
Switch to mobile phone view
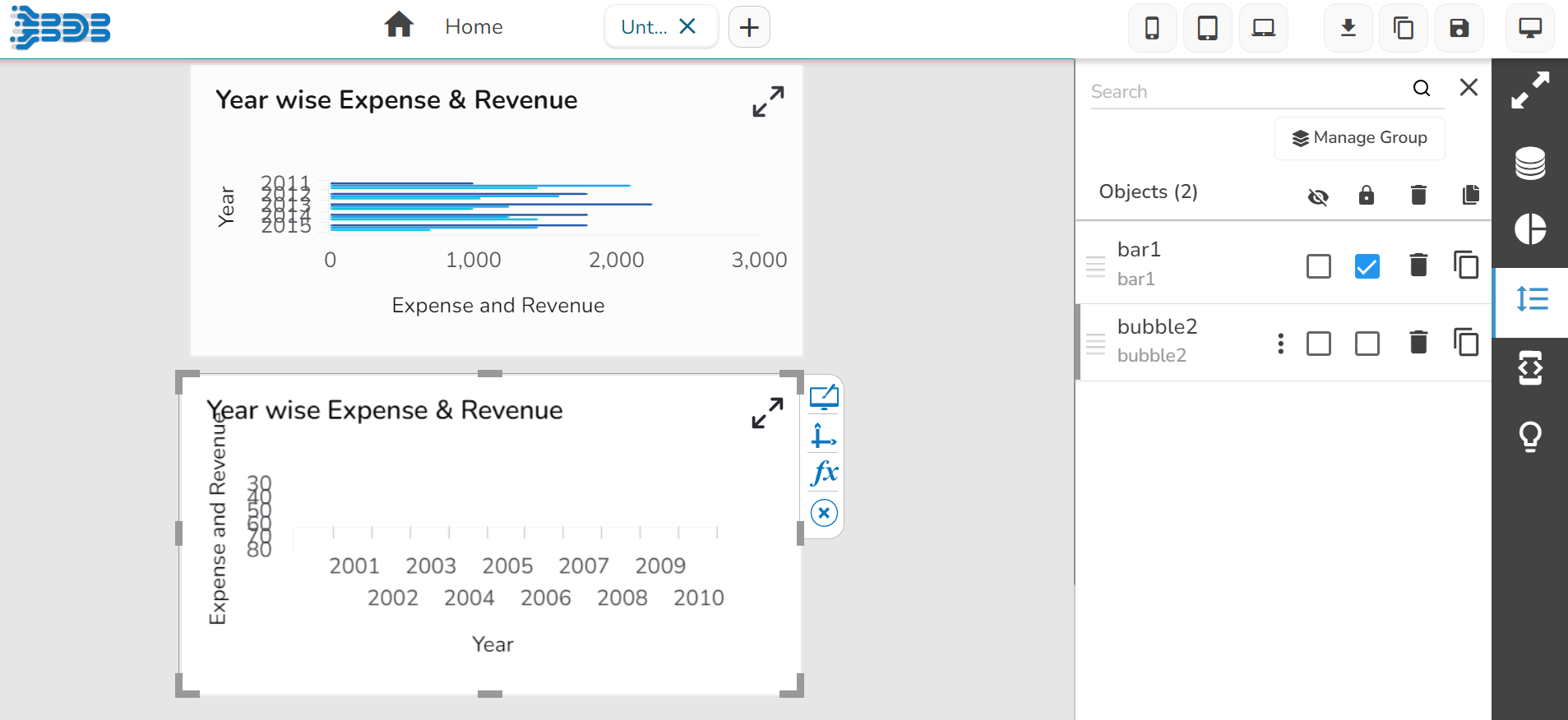click(1152, 28)
